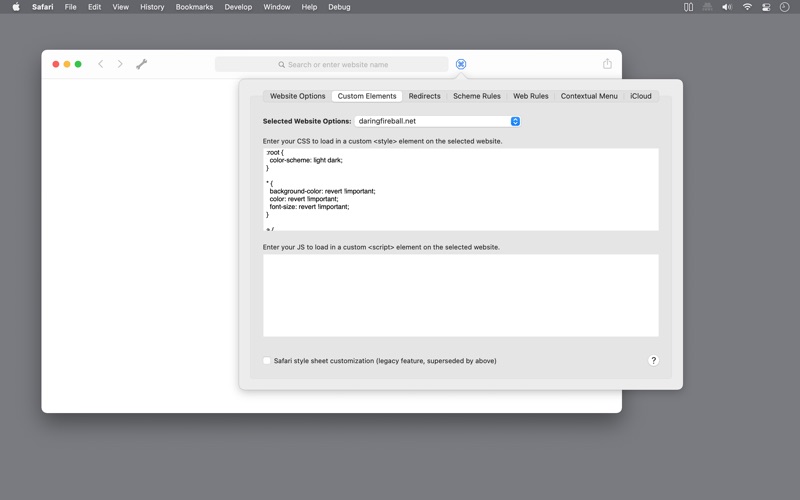Viewport: 800px width, 500px height.
Task: Enable Safari style sheet customization checkbox
Action: (267, 360)
